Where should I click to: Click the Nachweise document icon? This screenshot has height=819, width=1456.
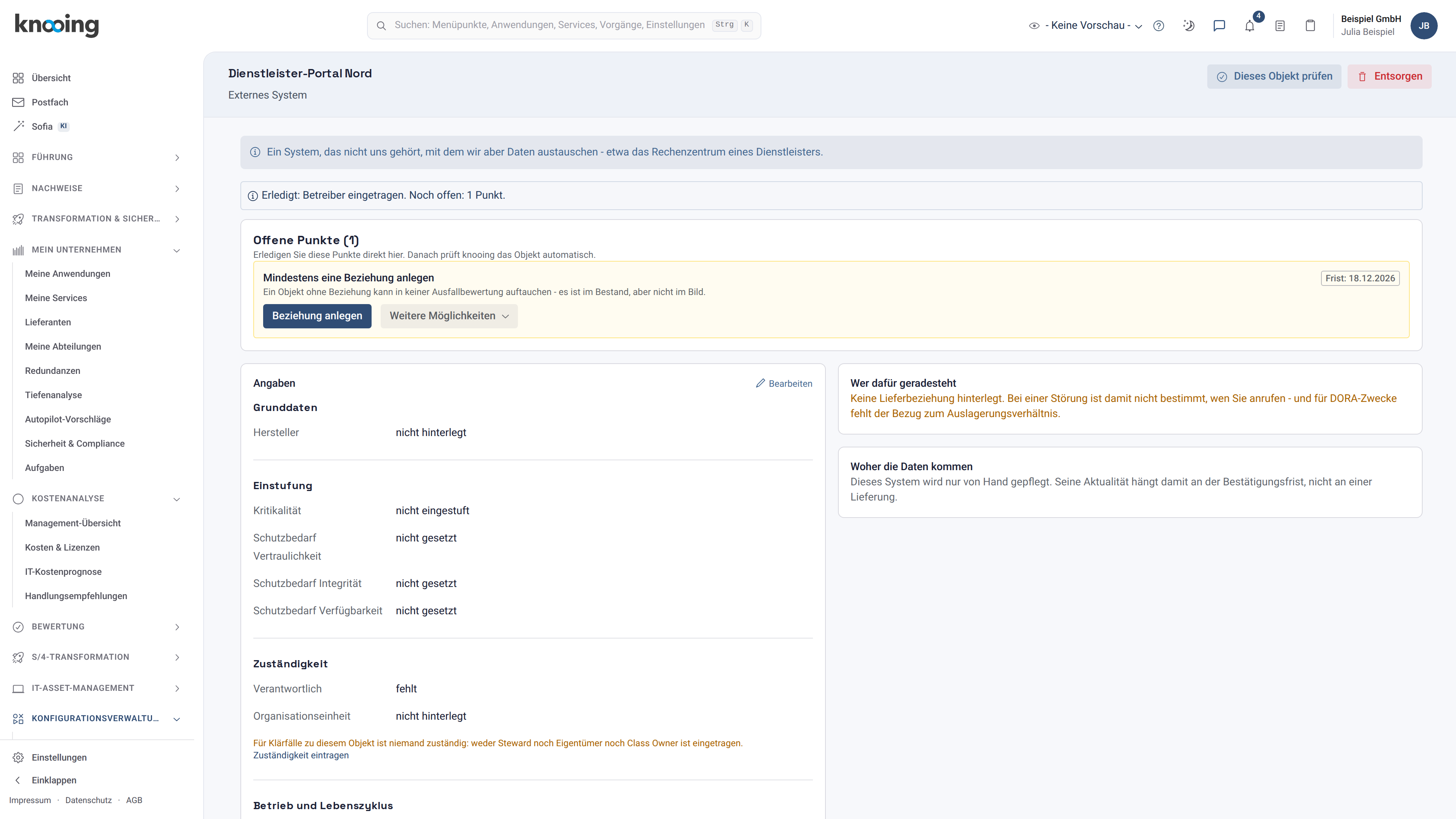(x=18, y=188)
